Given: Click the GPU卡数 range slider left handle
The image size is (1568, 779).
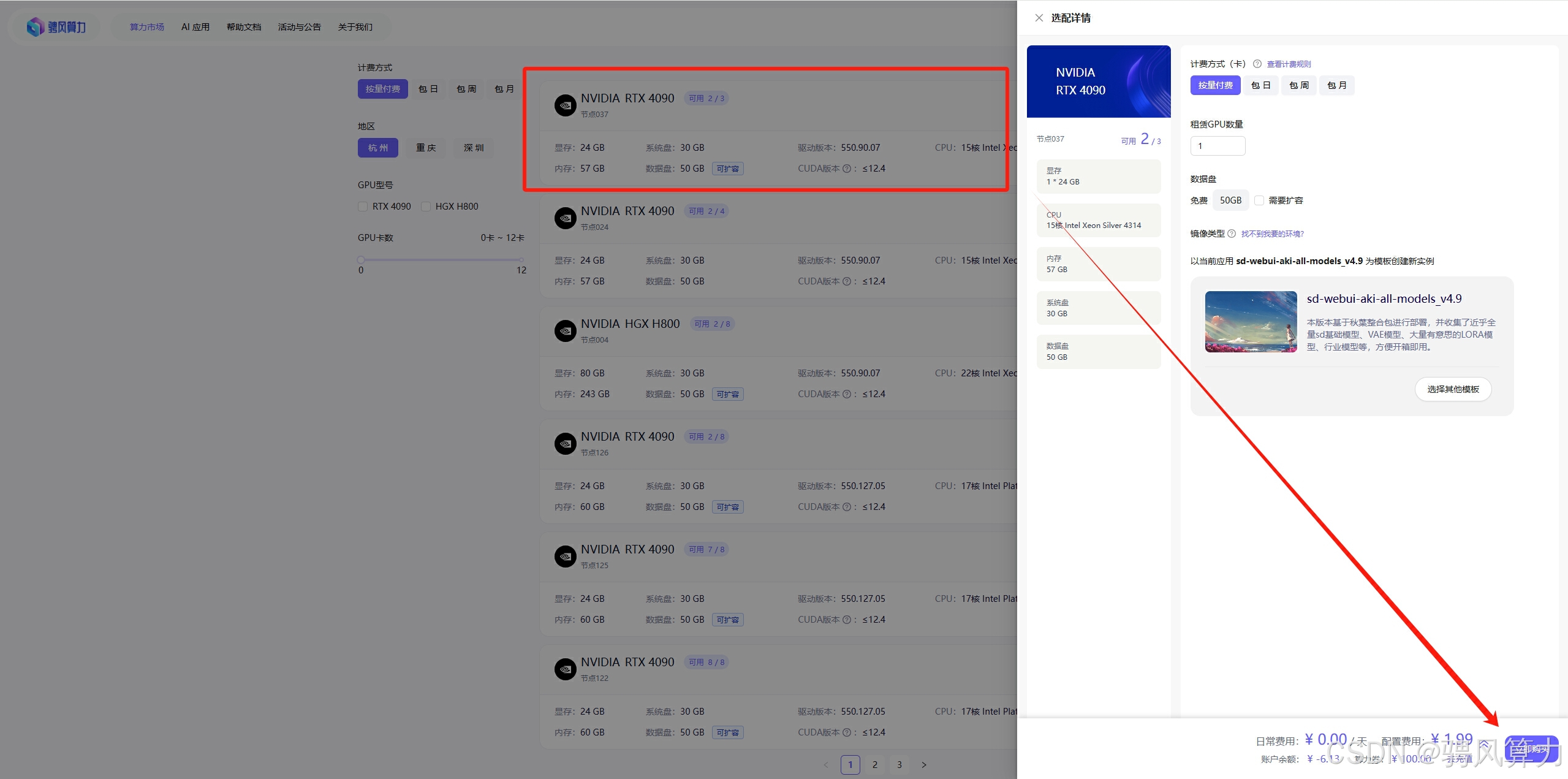Looking at the screenshot, I should (361, 259).
